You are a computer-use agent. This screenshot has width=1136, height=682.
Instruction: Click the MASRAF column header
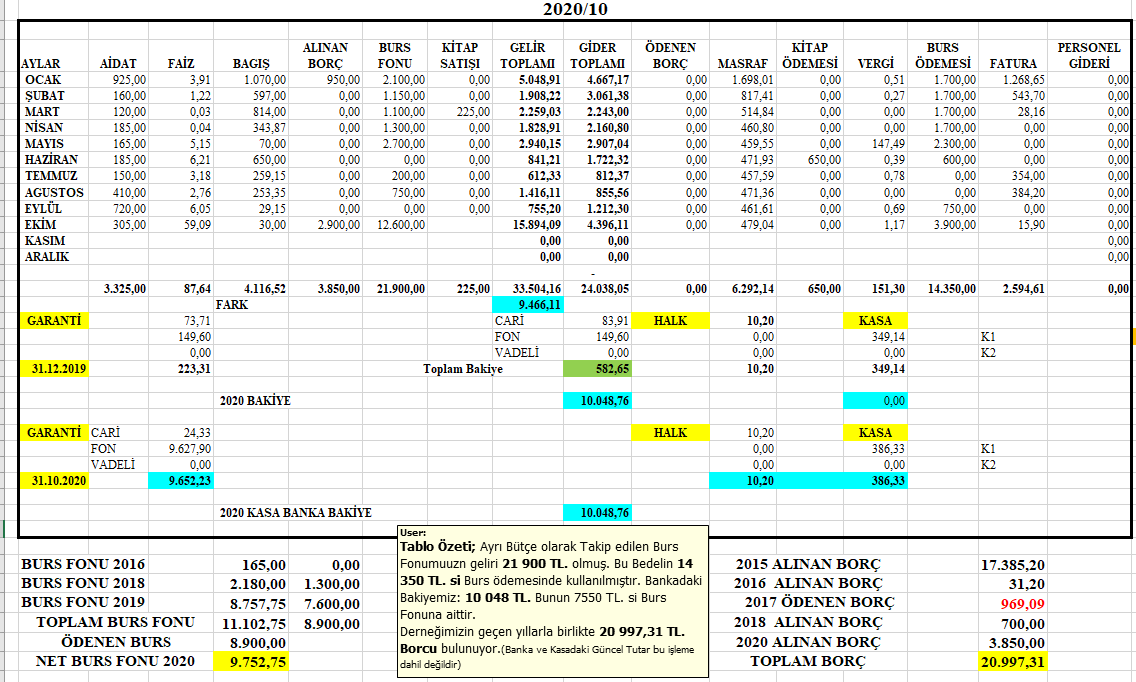coord(743,63)
